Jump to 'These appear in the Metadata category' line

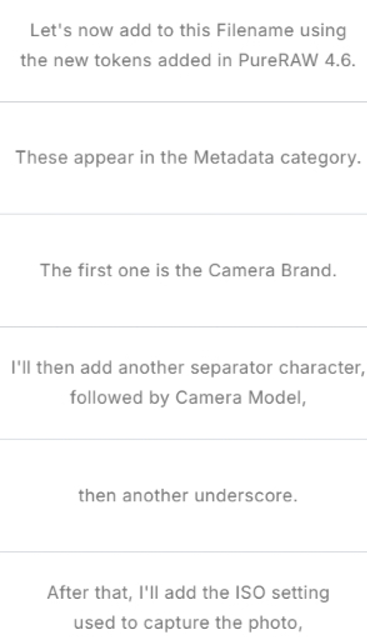[x=183, y=158]
